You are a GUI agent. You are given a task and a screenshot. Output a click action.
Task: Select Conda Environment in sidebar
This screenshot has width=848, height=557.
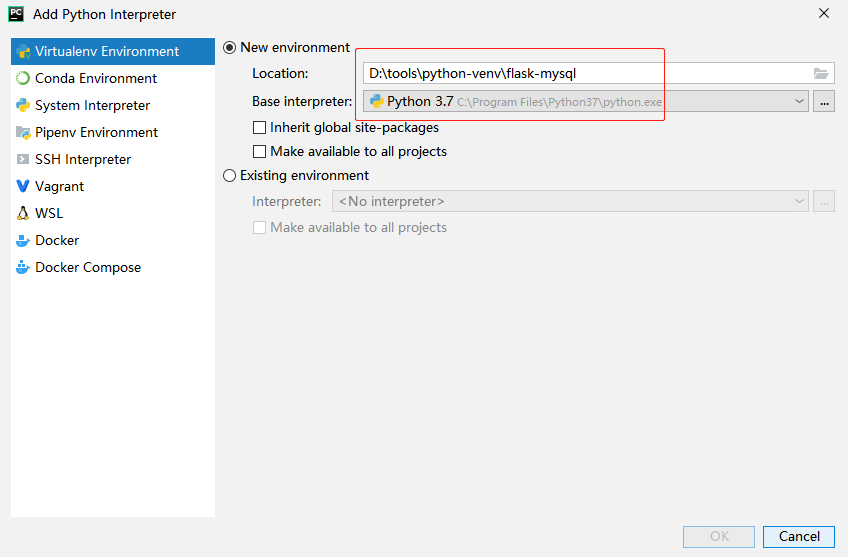click(x=113, y=78)
